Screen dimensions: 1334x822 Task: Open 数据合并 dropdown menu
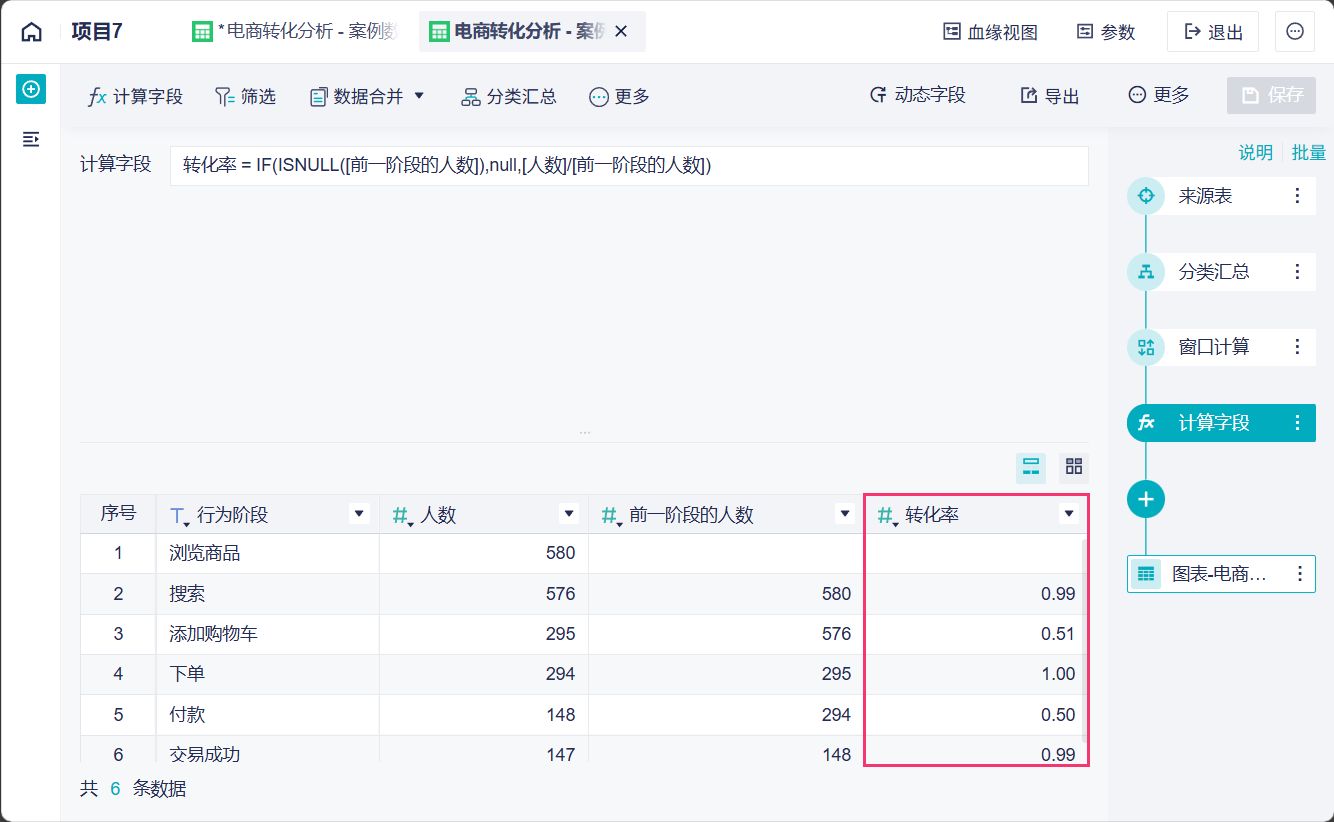pos(368,96)
